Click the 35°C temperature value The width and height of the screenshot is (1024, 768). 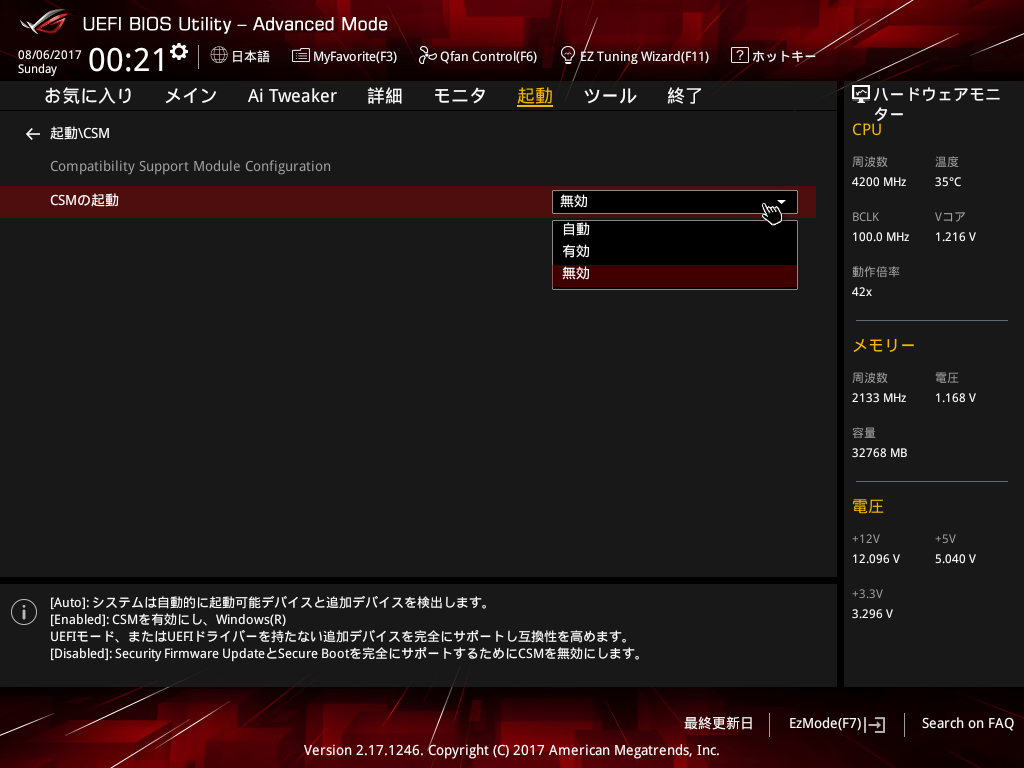[x=948, y=182]
